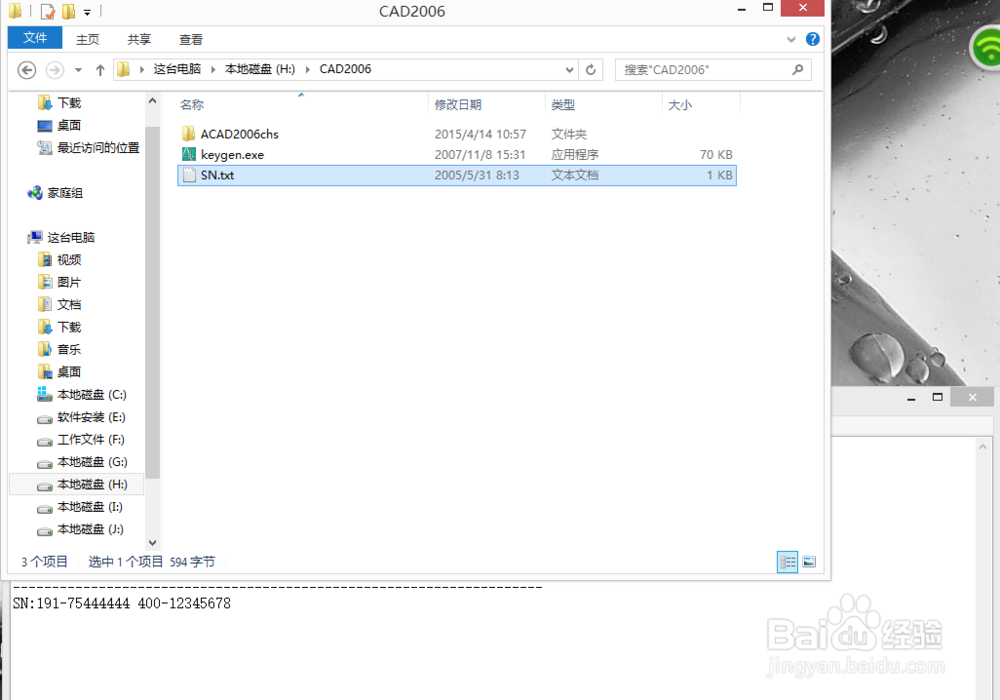Select the ACAD2006chs folder
Viewport: 1000px width, 700px height.
pyautogui.click(x=239, y=135)
